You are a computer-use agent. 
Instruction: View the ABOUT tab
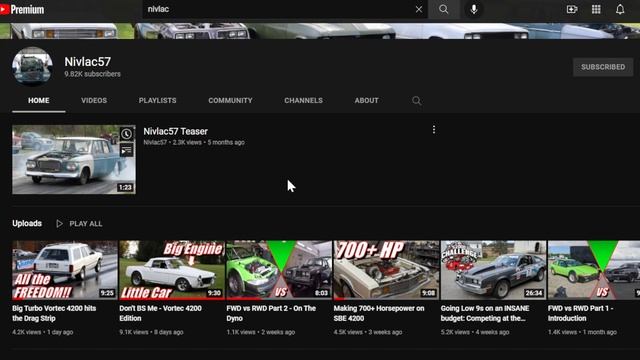(367, 100)
